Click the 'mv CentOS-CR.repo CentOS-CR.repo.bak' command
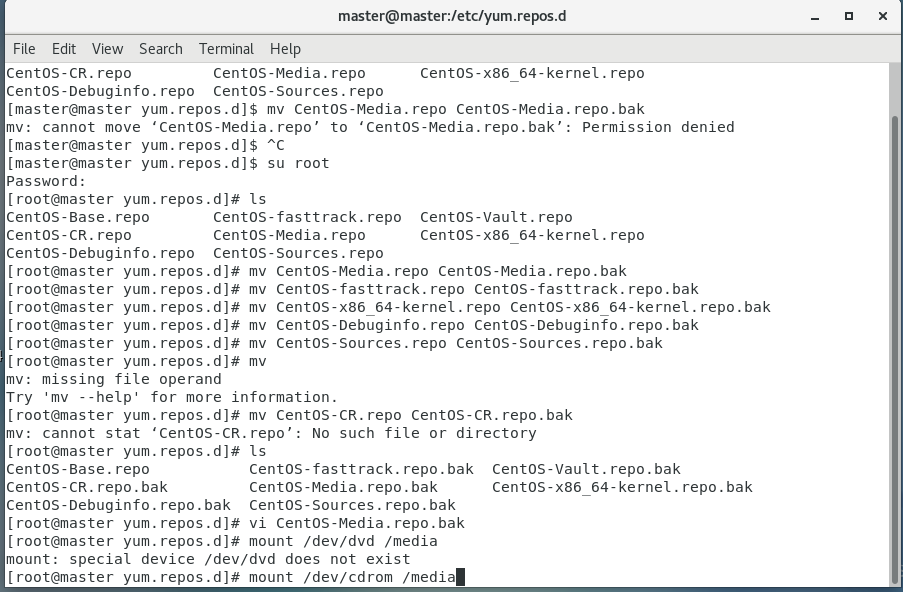The width and height of the screenshot is (903, 592). (411, 415)
